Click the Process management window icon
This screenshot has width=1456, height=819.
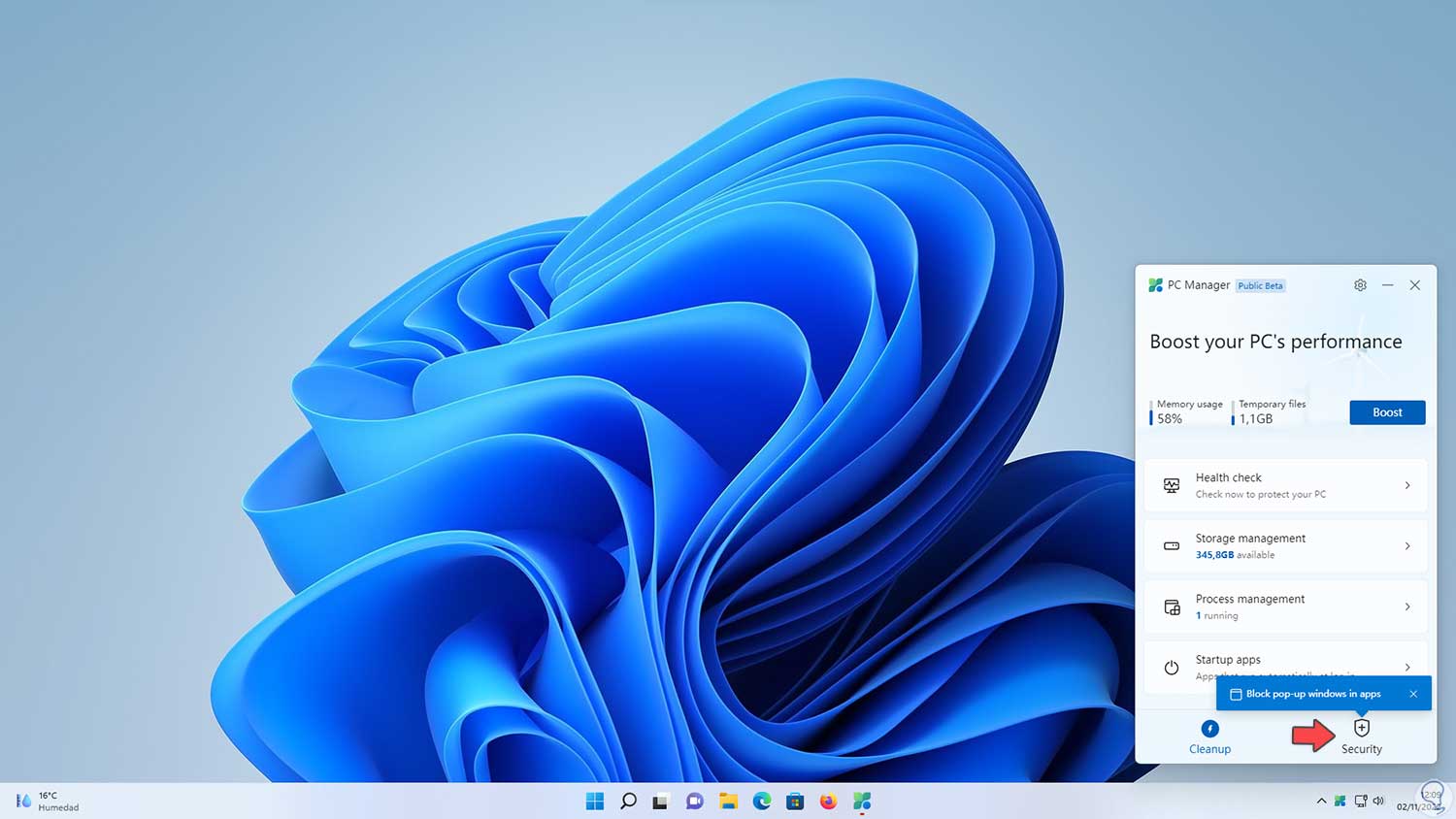pyautogui.click(x=1172, y=607)
